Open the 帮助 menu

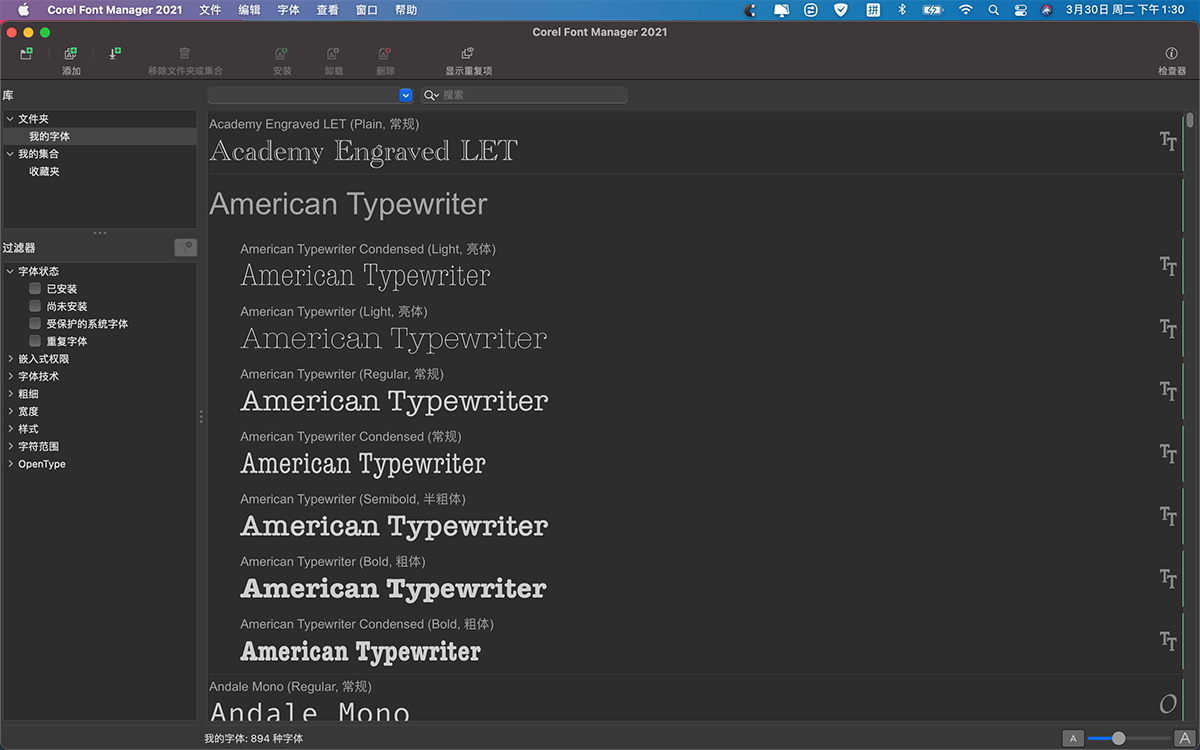[406, 9]
